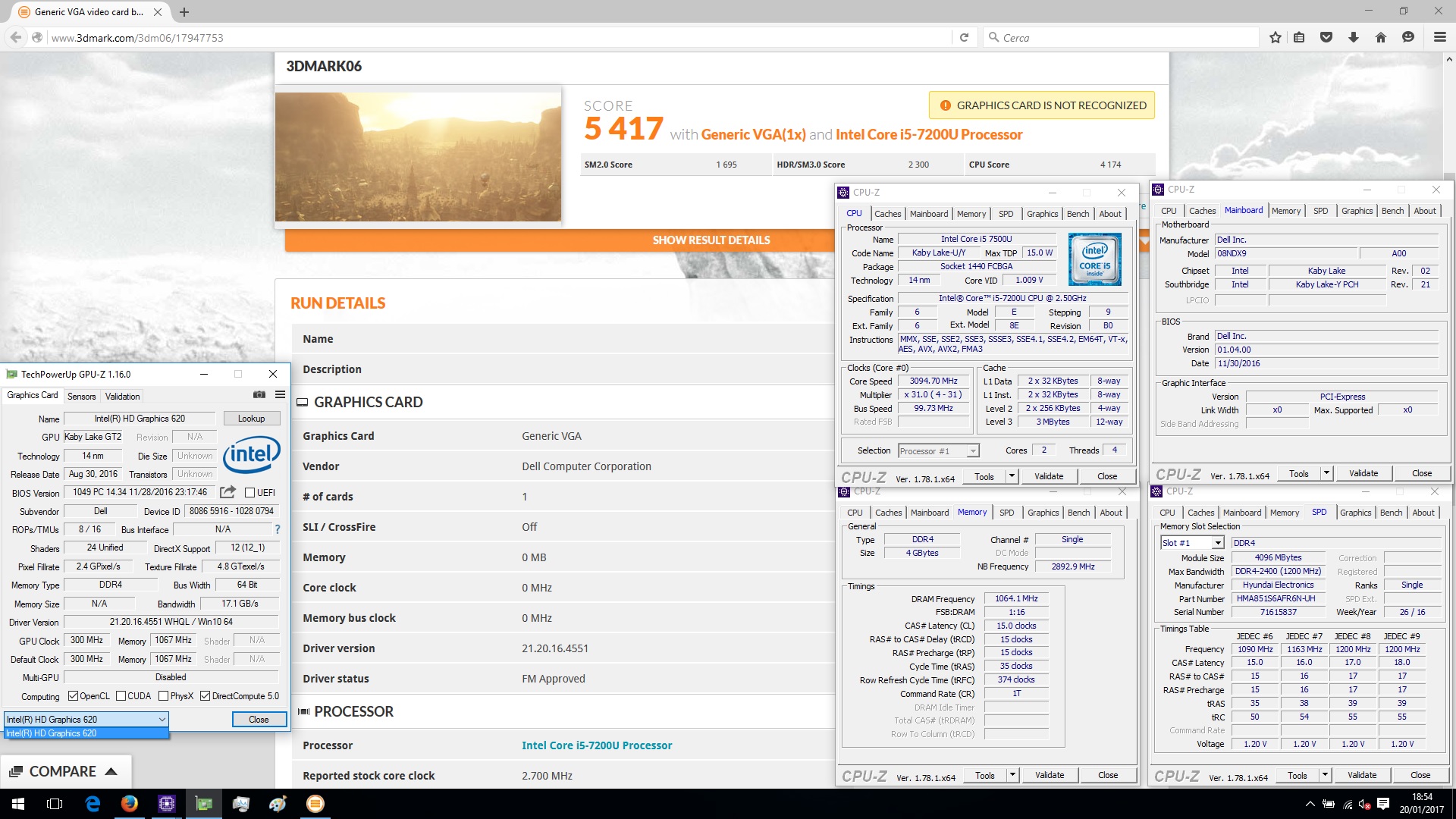1456x819 pixels.
Task: Click the Firefox Cerca search field
Action: 1122,37
